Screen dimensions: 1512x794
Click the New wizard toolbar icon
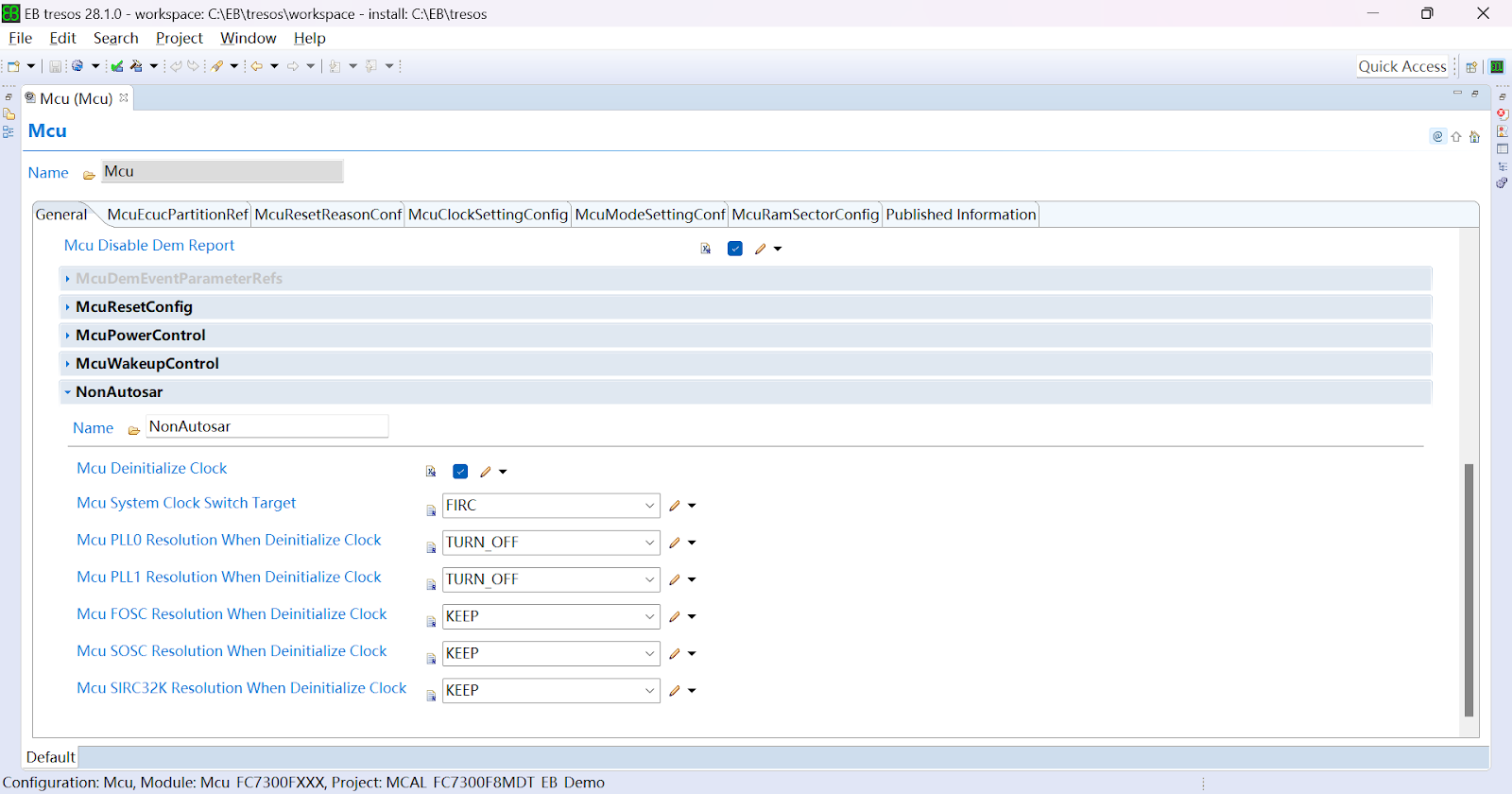[13, 66]
